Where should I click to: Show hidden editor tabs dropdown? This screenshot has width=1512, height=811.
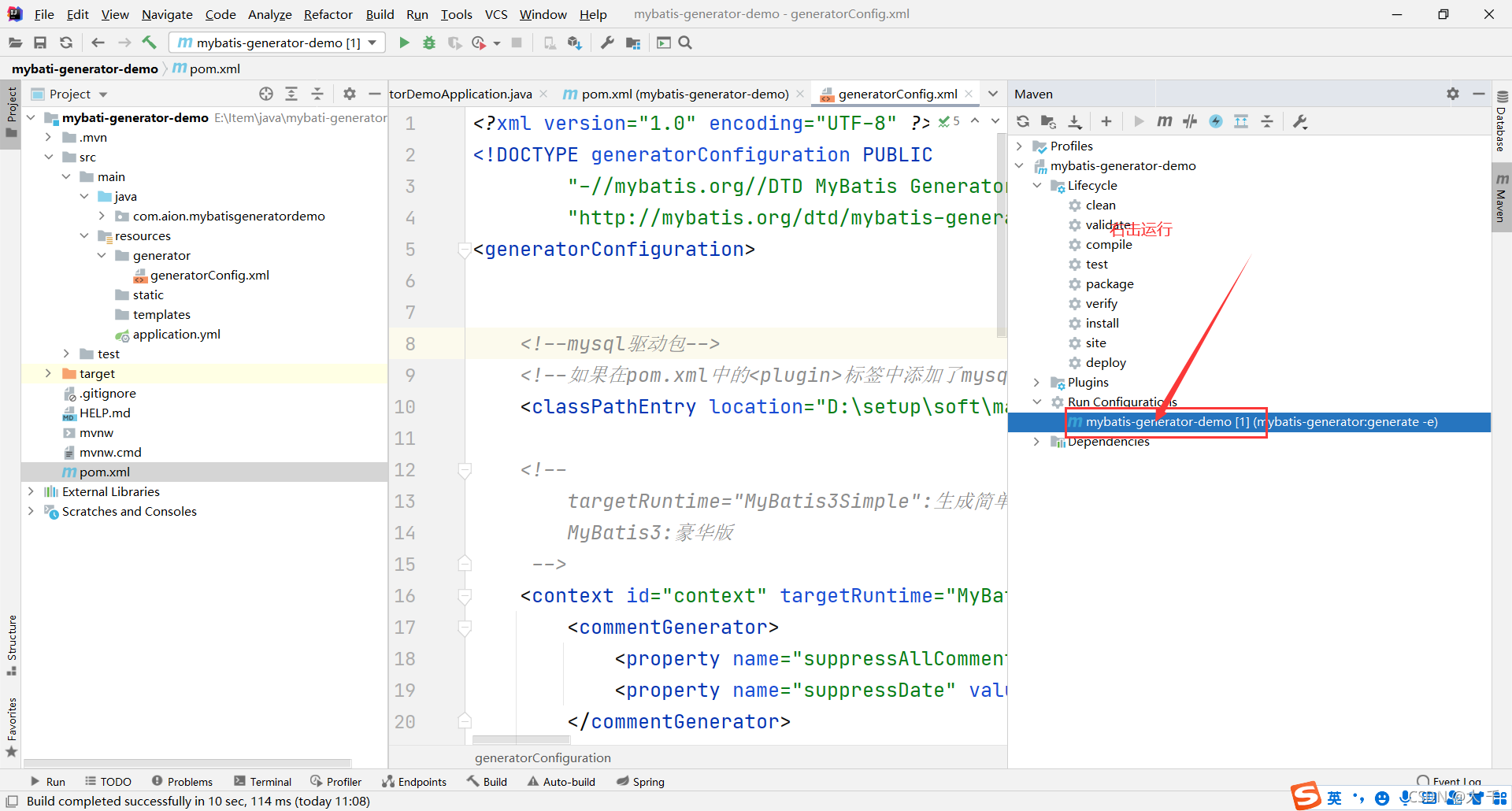(x=993, y=94)
